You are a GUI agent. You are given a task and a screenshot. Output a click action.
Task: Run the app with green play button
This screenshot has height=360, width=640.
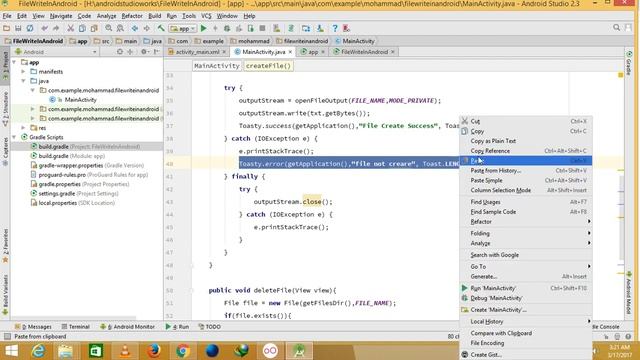point(204,29)
